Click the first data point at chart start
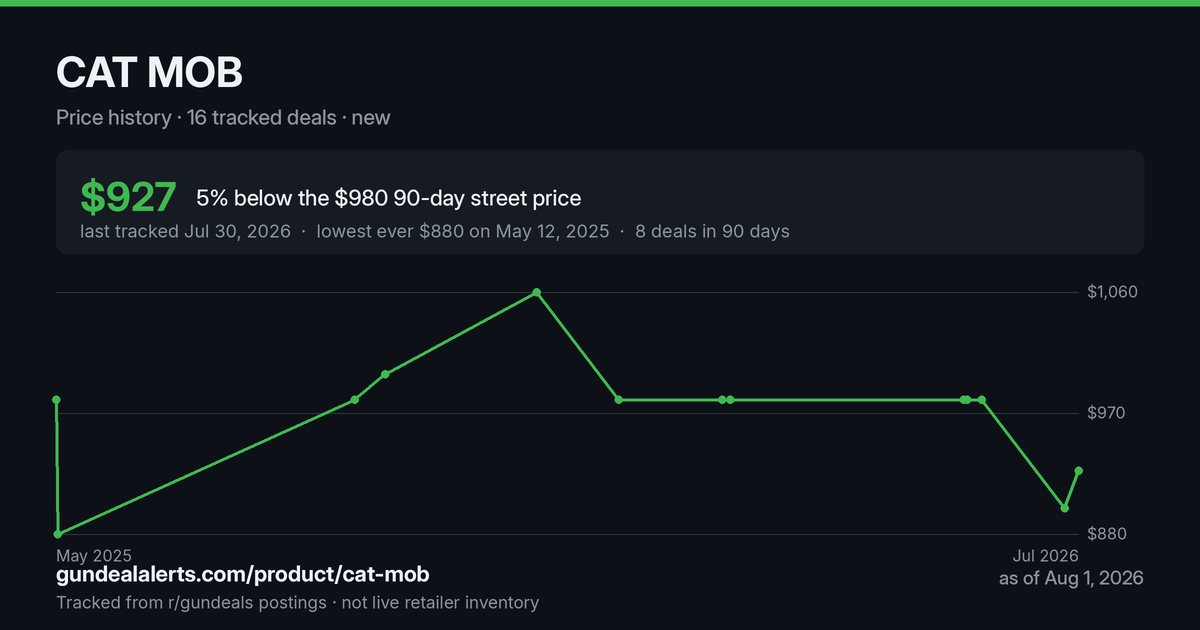 [56, 400]
